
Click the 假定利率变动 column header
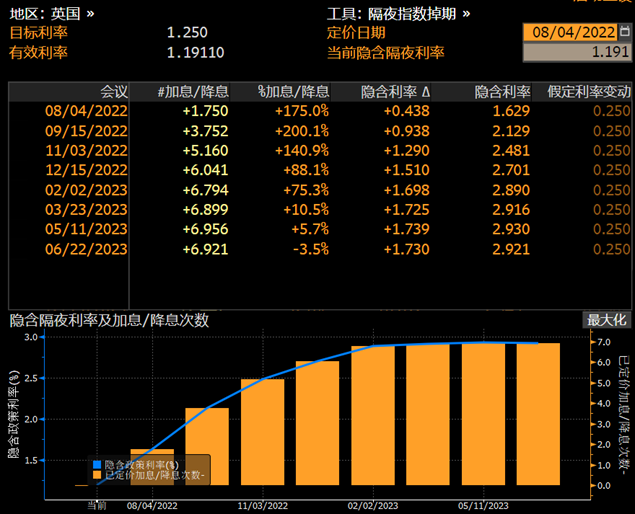(589, 91)
